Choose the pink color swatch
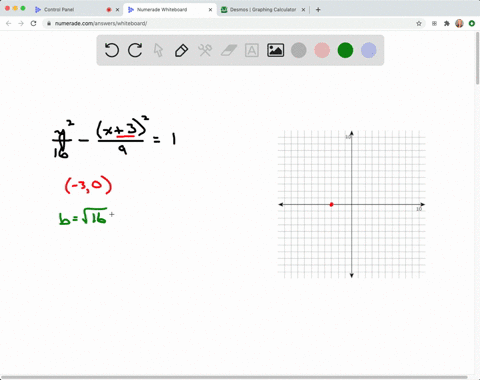This screenshot has height=380, width=480. (x=322, y=50)
